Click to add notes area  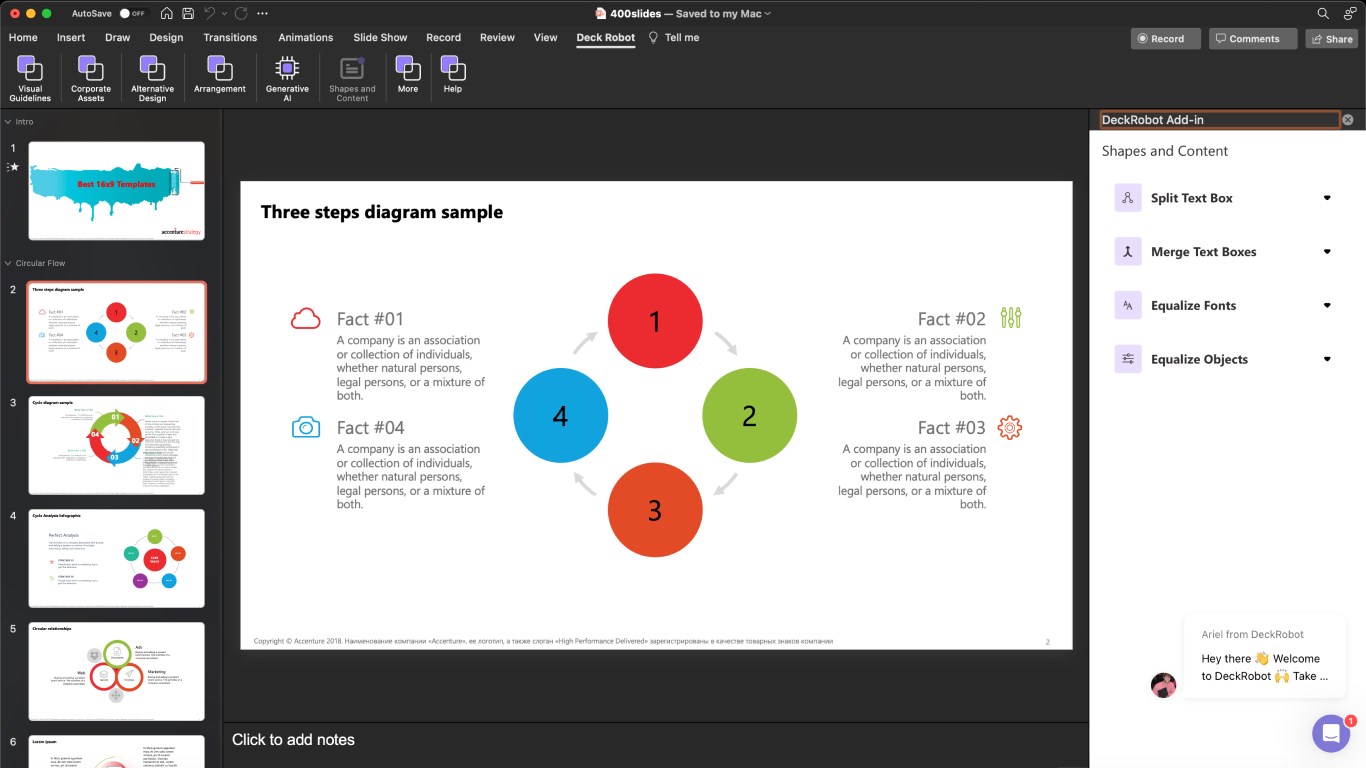click(655, 740)
